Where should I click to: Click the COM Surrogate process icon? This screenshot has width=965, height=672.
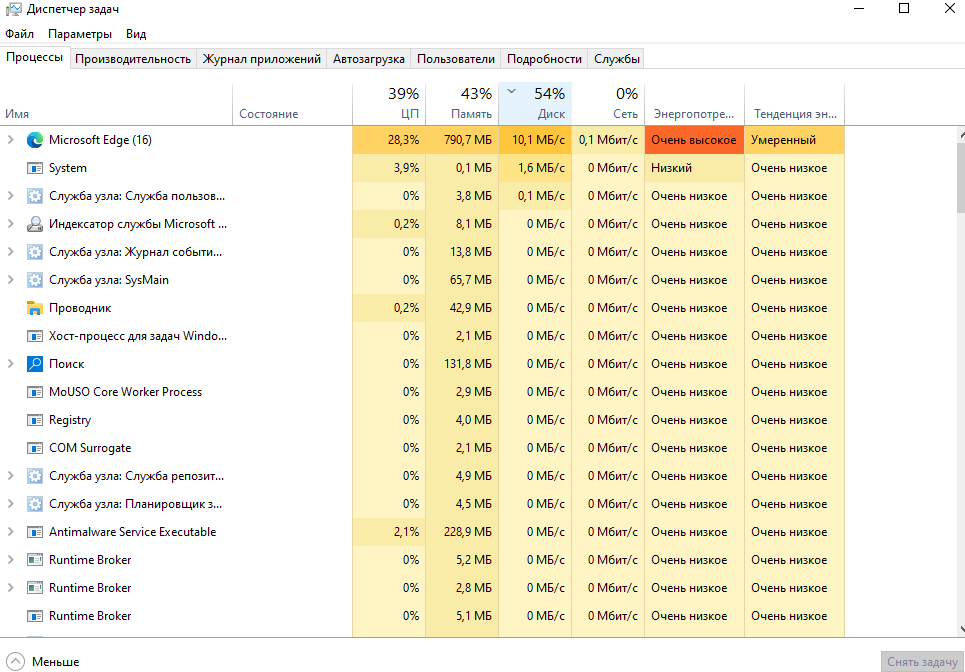coord(35,448)
